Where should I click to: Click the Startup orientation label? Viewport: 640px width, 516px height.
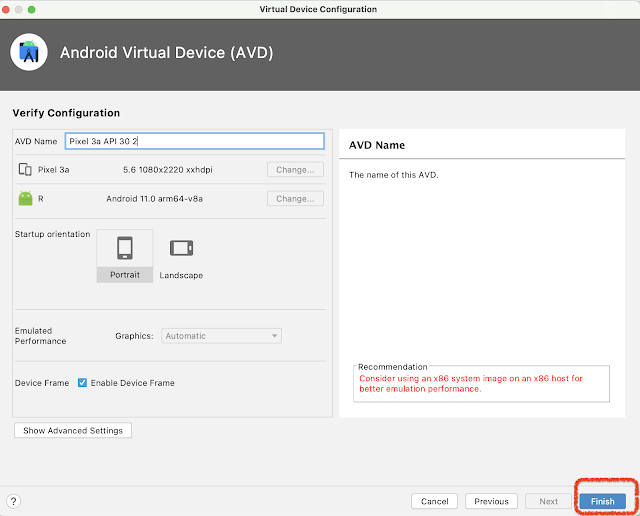[x=52, y=234]
